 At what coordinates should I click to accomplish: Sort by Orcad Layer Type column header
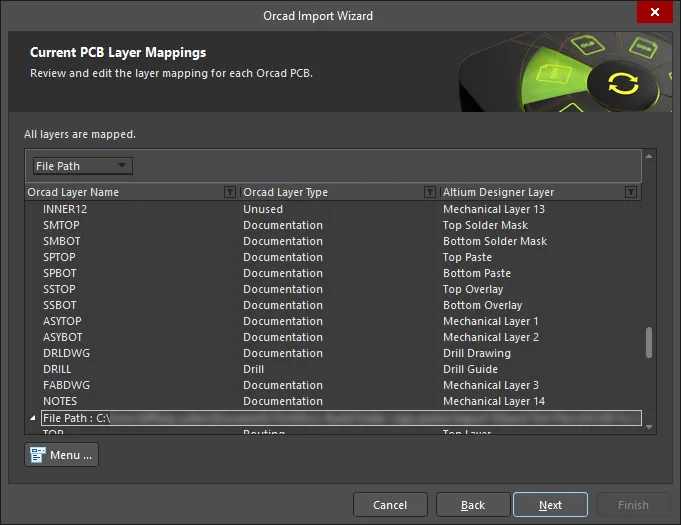tap(285, 192)
